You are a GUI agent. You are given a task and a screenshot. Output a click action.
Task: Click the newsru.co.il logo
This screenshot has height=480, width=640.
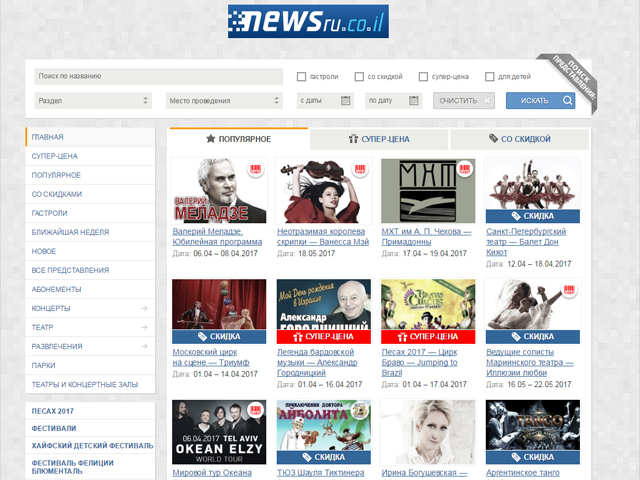tap(308, 21)
